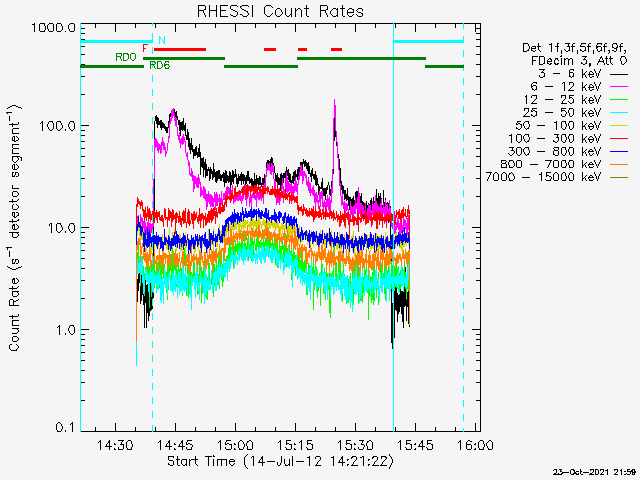Select the '12 - 25 keV' legend entry
The width and height of the screenshot is (640, 480).
click(576, 100)
